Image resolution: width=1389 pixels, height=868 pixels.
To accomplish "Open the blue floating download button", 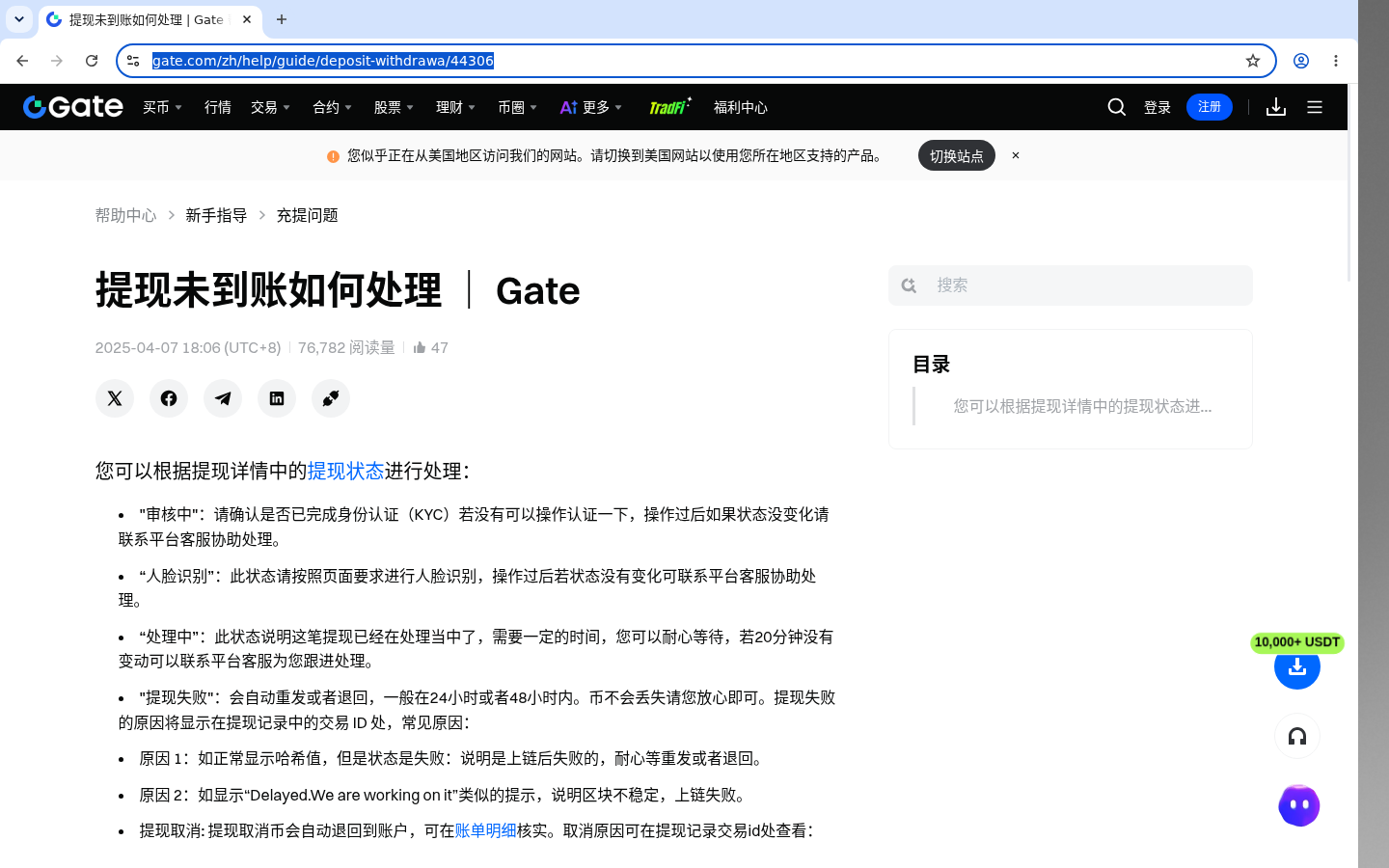I will 1297,666.
